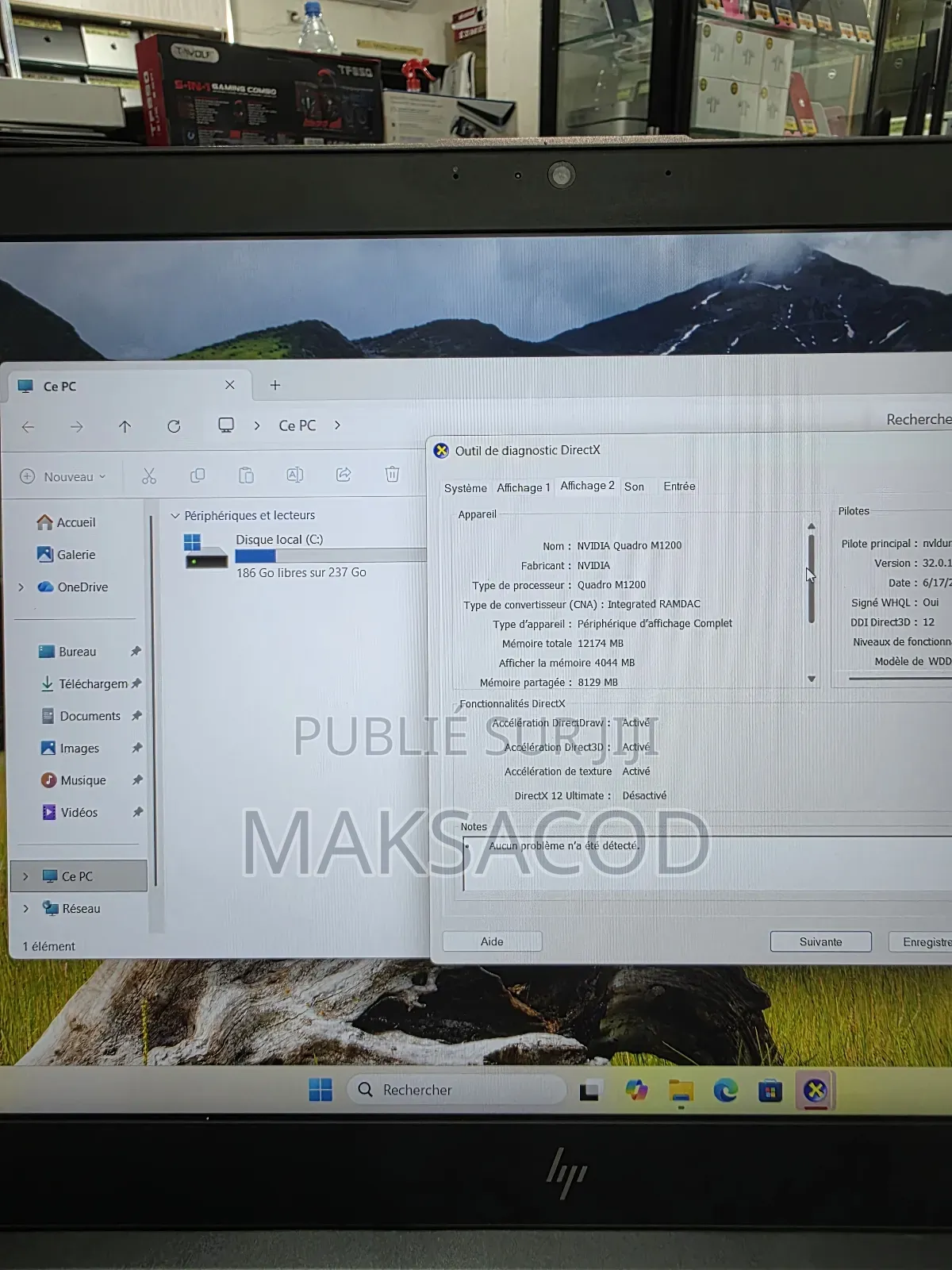The height and width of the screenshot is (1270, 952).
Task: Switch to the Système tab
Action: coord(465,488)
